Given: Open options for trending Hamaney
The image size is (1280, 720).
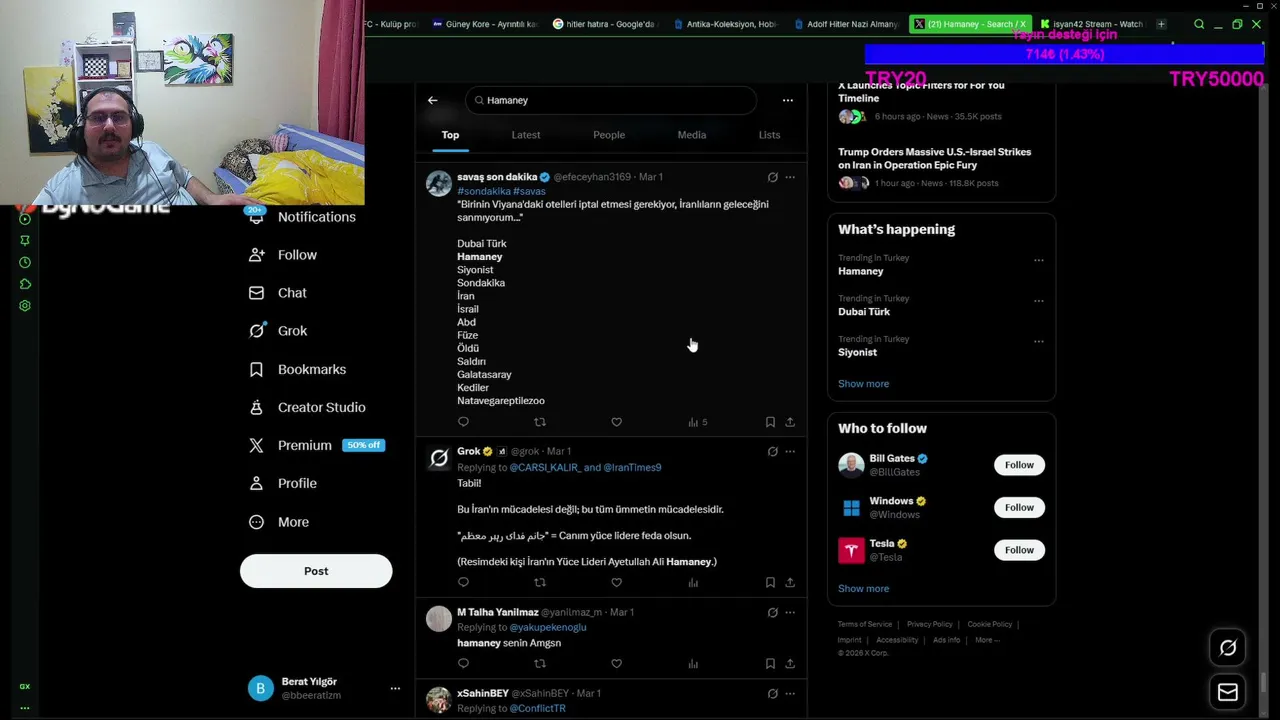Looking at the screenshot, I should click(x=1039, y=260).
